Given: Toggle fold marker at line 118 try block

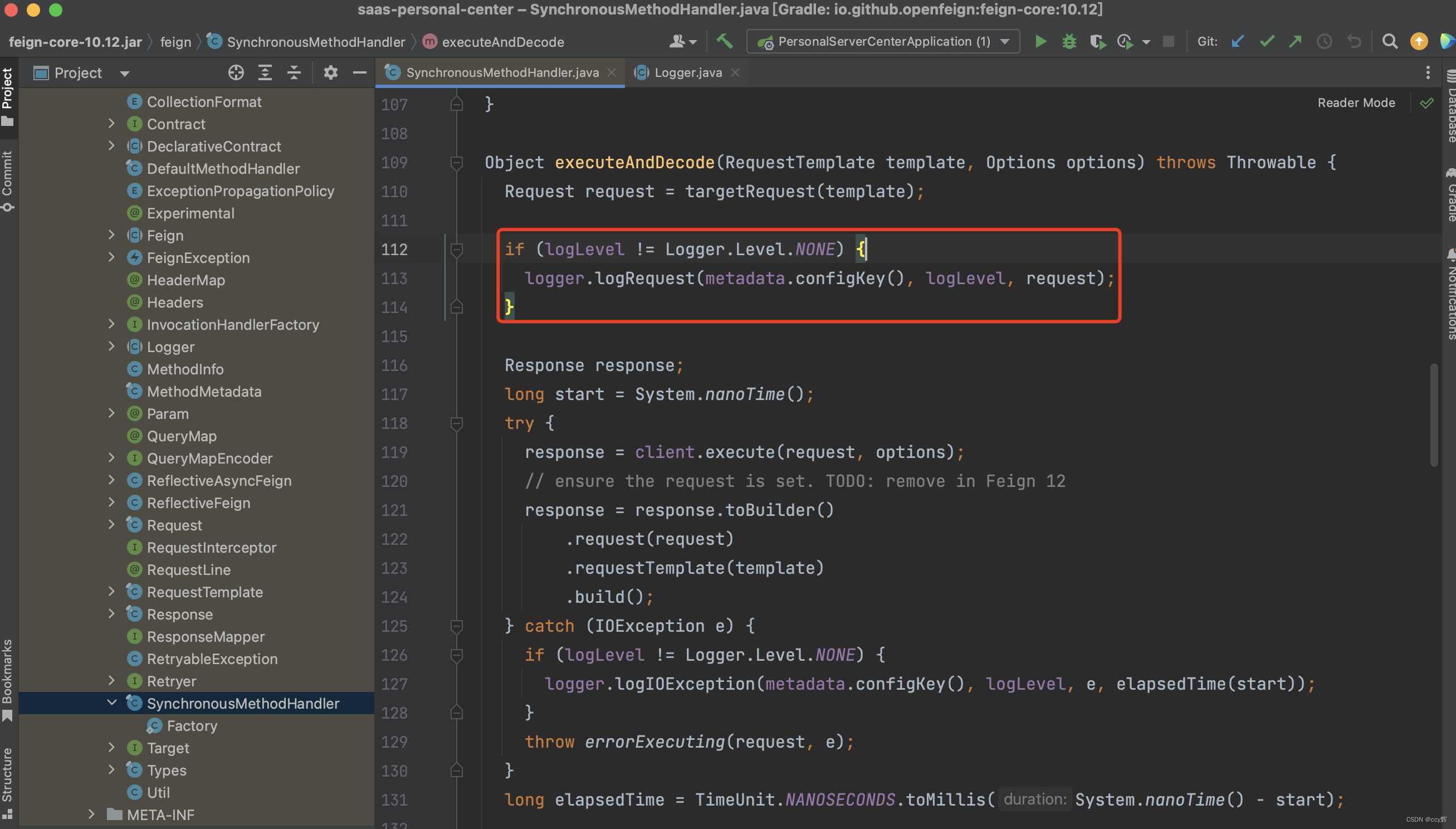Looking at the screenshot, I should [456, 423].
